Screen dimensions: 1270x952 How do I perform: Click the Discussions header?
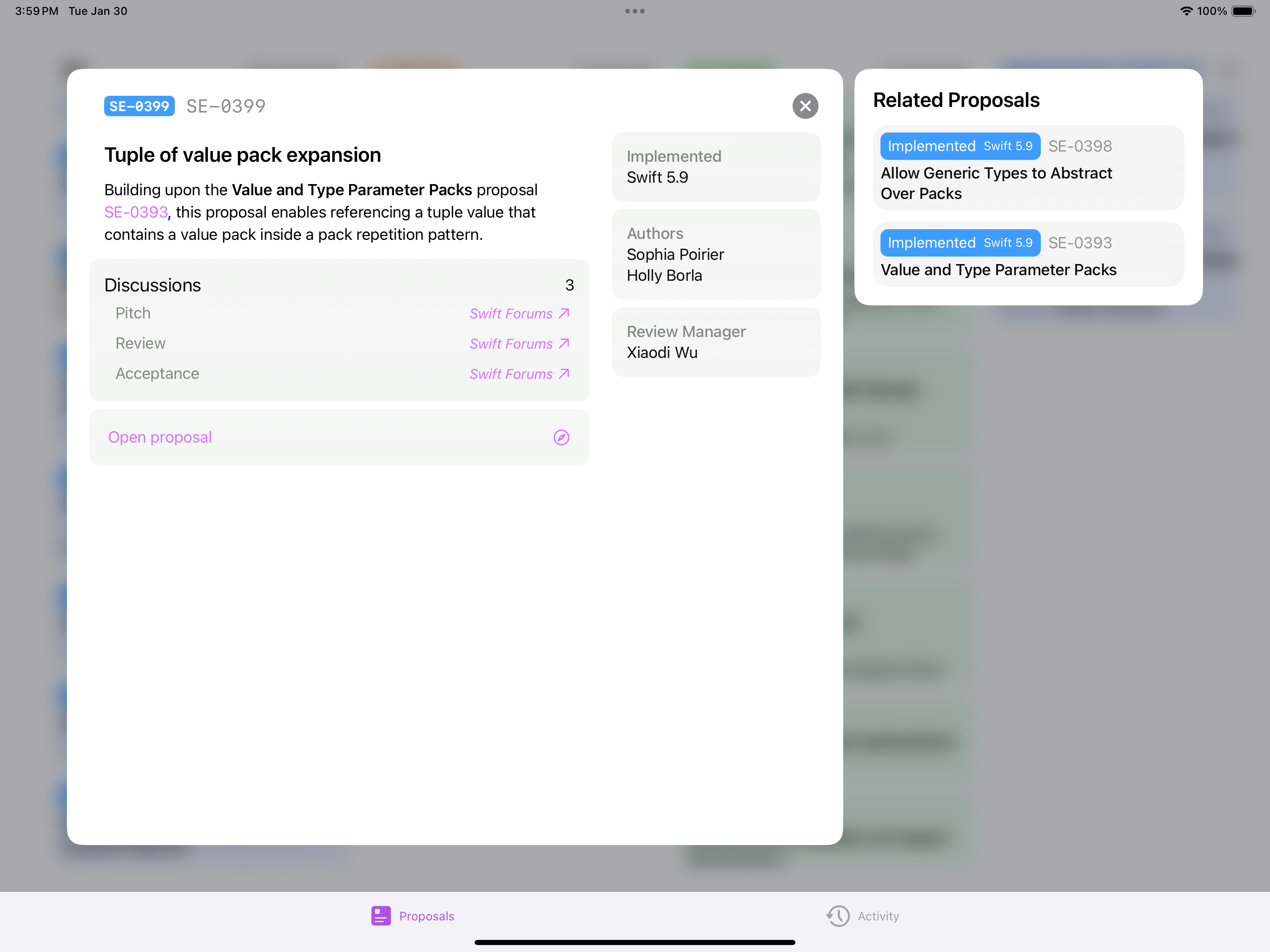point(153,285)
